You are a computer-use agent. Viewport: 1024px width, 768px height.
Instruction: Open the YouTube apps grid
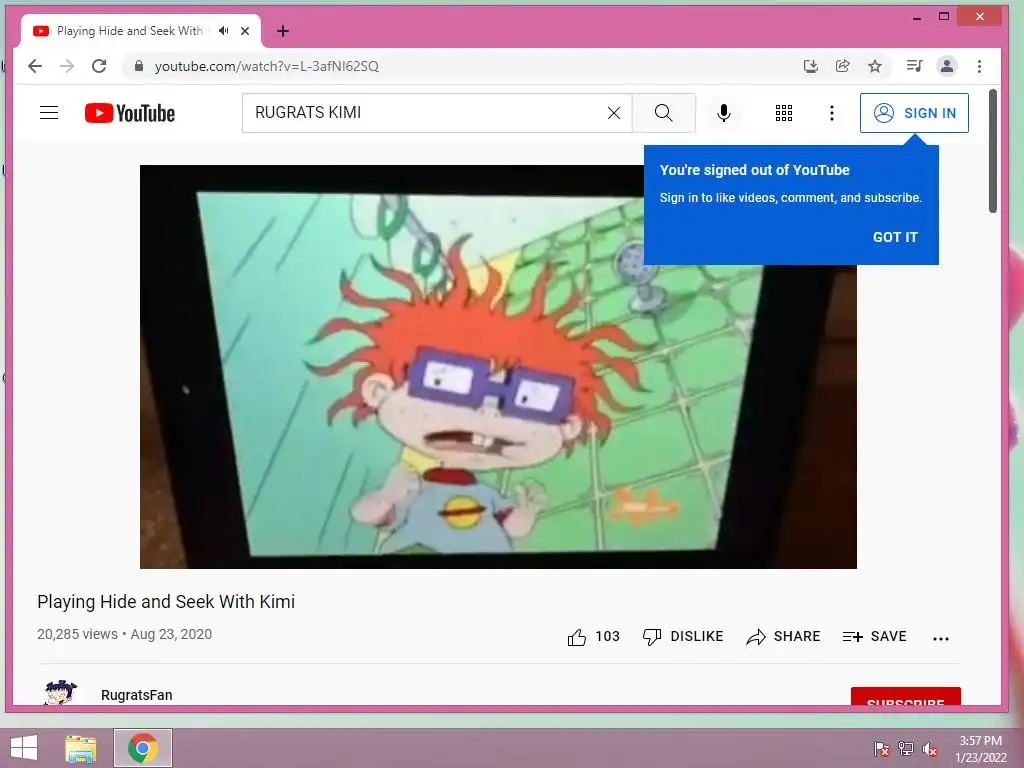coord(784,113)
